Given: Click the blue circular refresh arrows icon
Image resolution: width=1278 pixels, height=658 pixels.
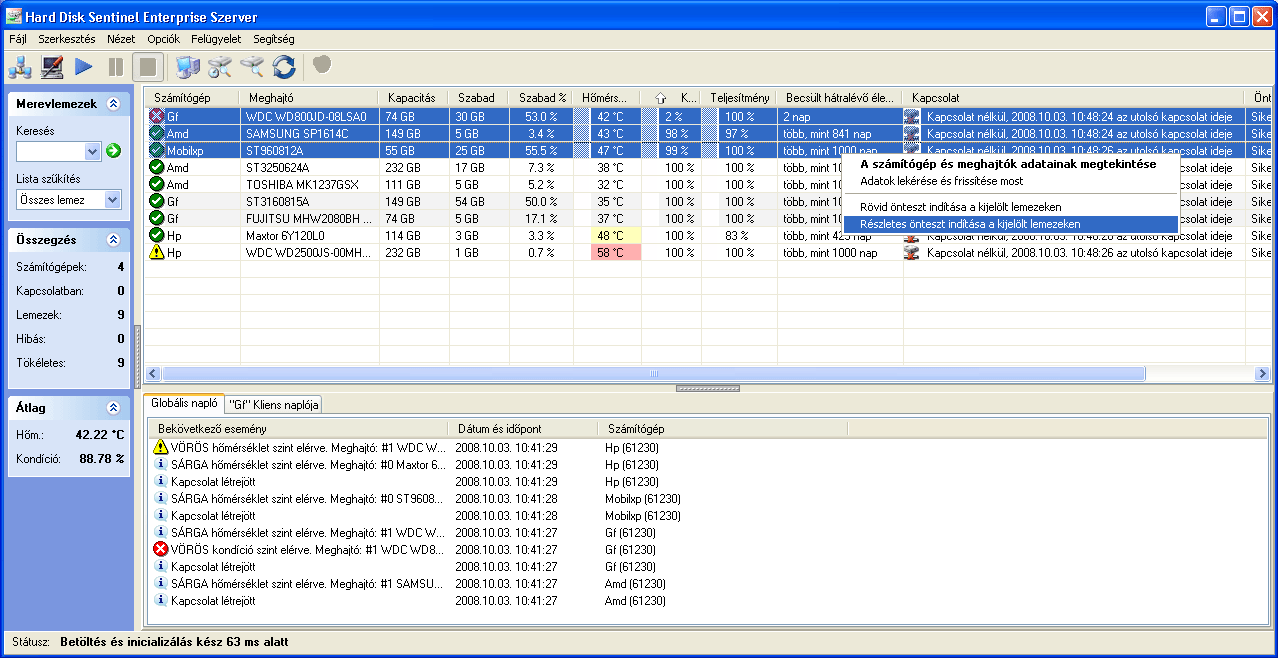Looking at the screenshot, I should tap(284, 67).
